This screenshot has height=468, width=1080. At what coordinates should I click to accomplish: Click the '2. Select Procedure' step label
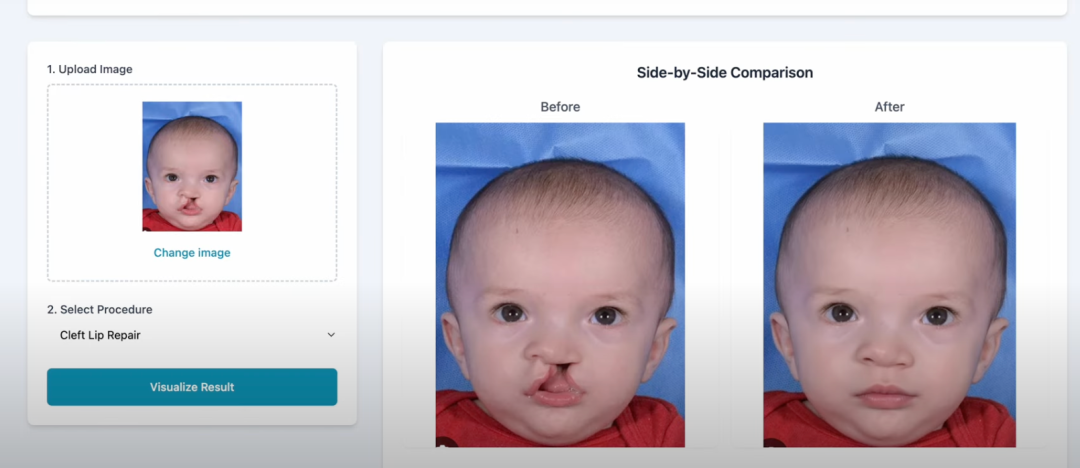[100, 309]
